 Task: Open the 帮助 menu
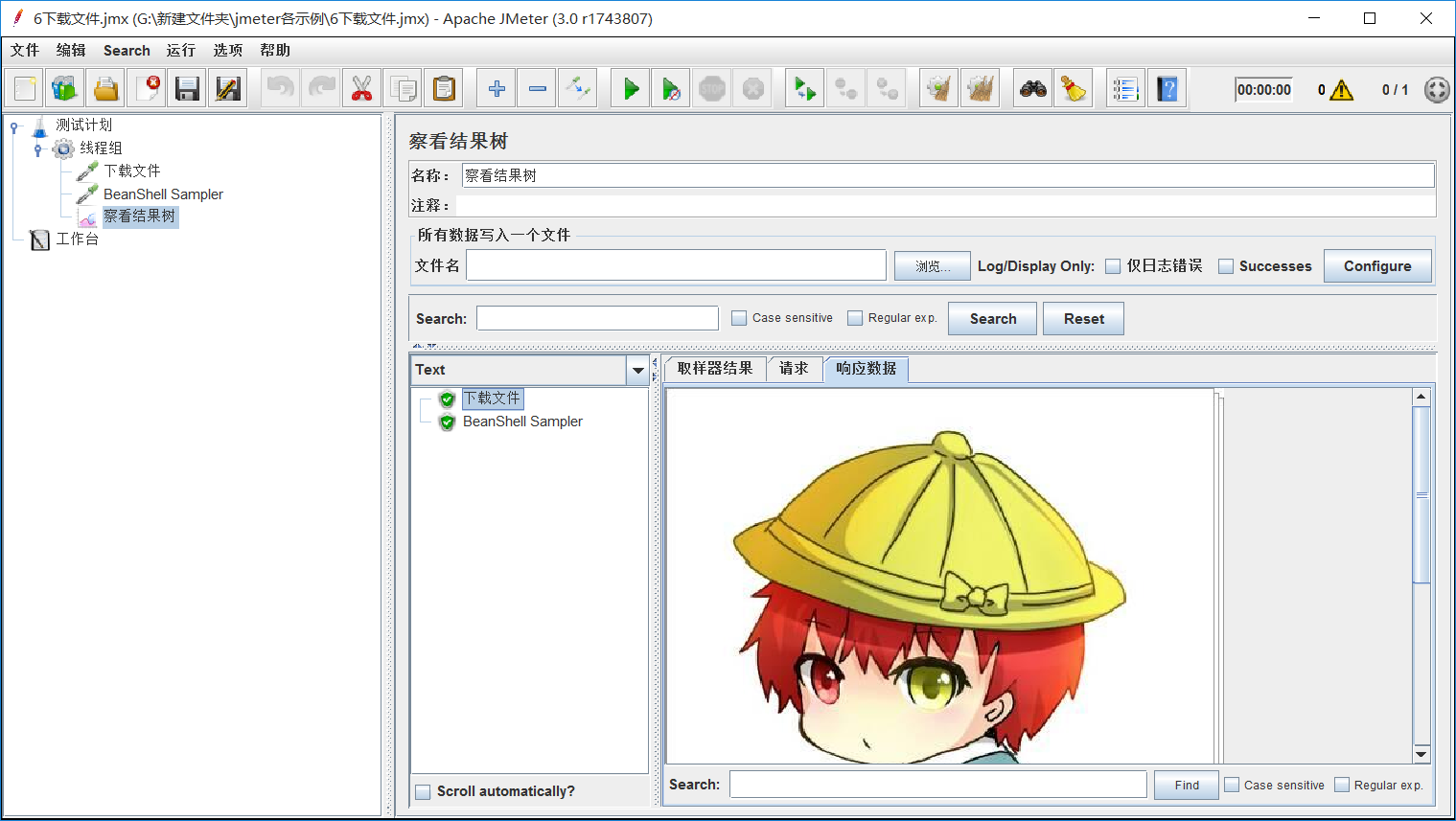(x=275, y=50)
